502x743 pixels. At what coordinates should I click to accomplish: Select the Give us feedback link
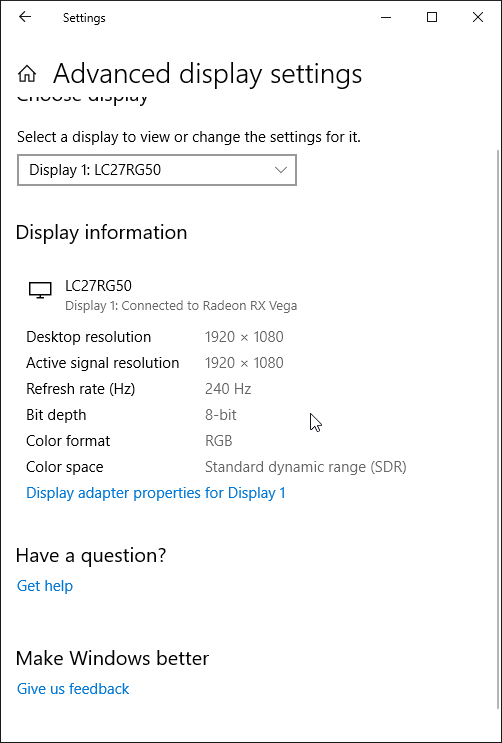tap(73, 689)
